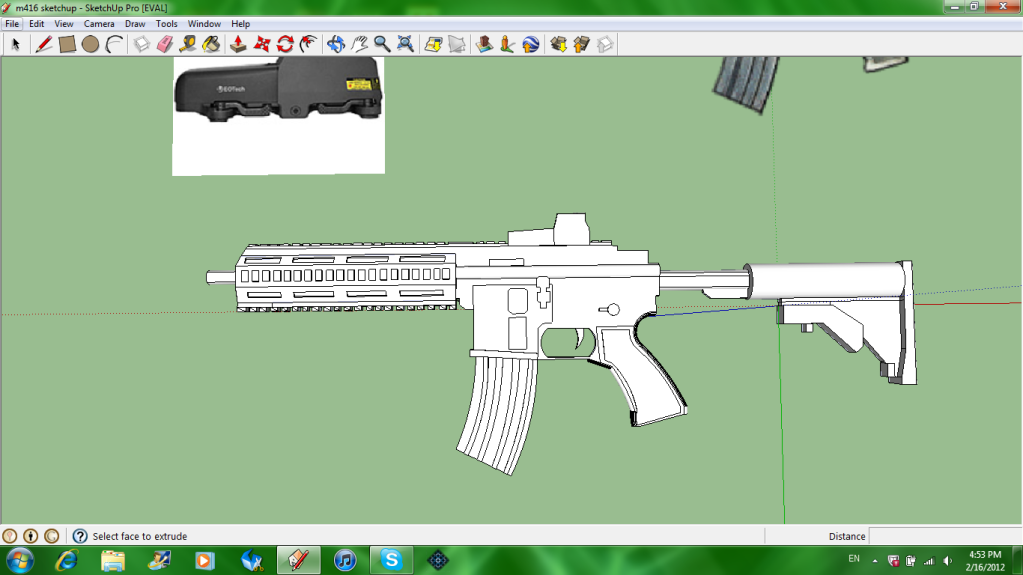Activate the Push/Pull tool
Viewport: 1023px width, 575px height.
coord(238,44)
